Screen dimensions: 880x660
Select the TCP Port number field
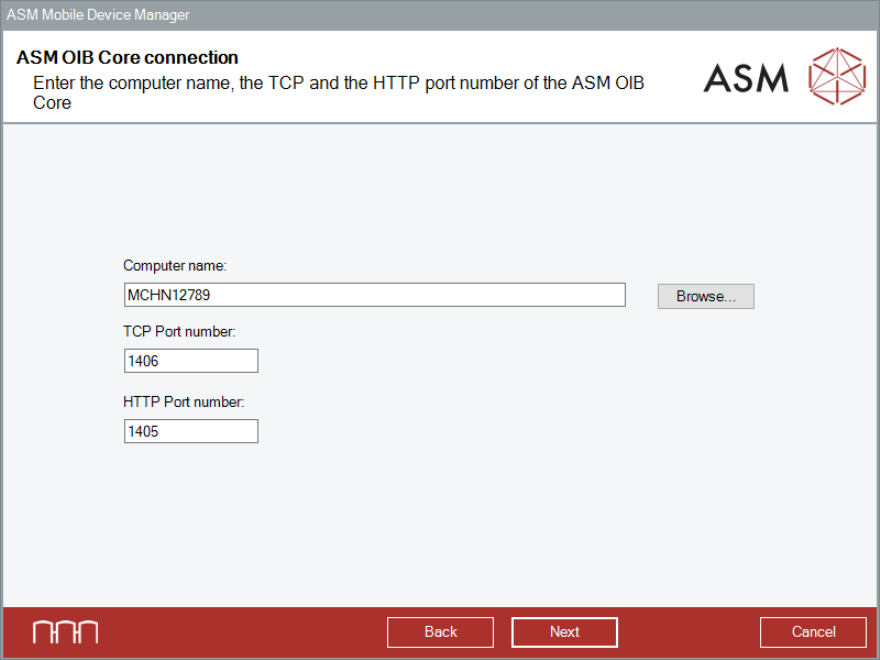(191, 360)
